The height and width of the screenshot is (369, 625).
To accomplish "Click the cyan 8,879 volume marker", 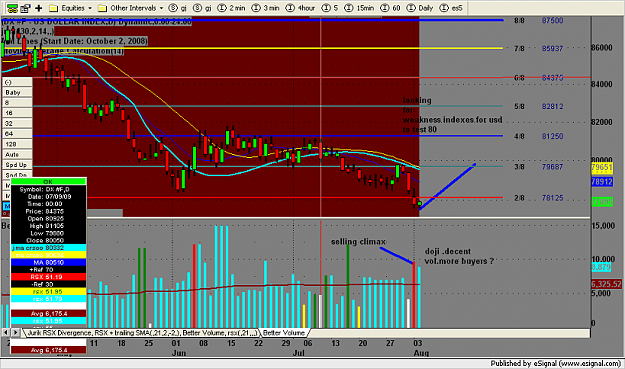I will tap(601, 267).
